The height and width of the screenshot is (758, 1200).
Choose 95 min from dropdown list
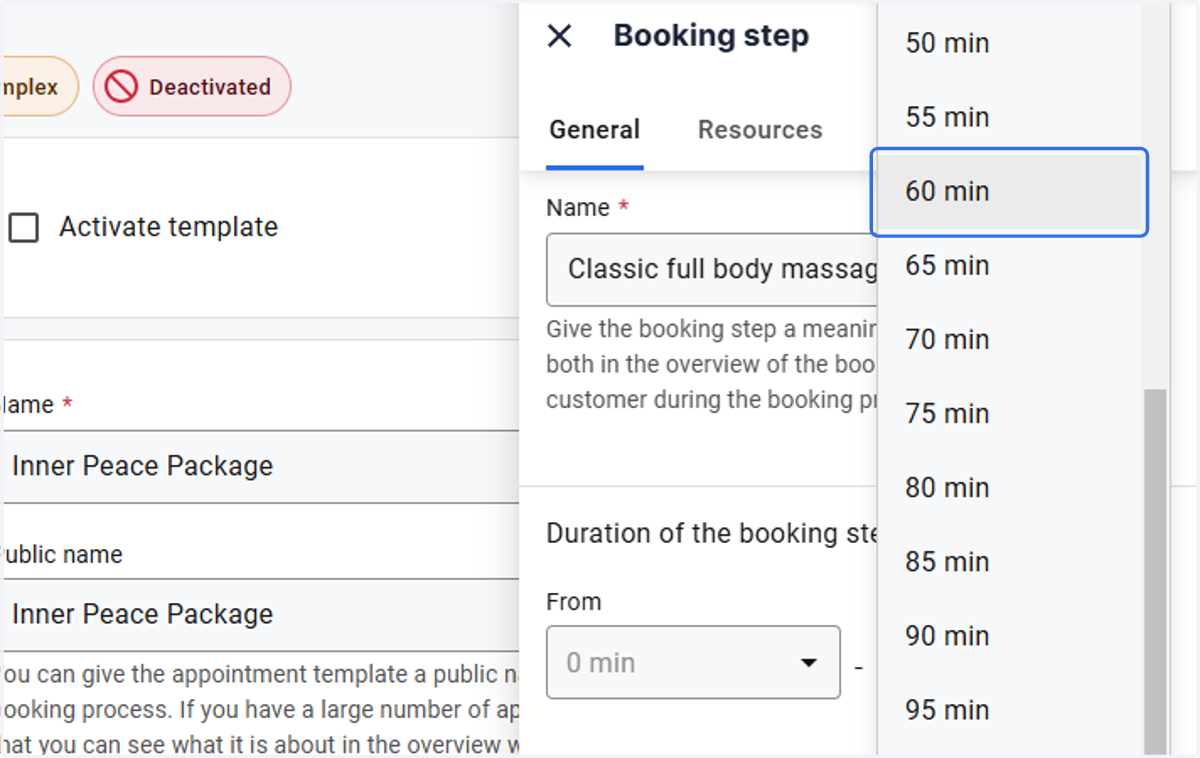(1010, 709)
